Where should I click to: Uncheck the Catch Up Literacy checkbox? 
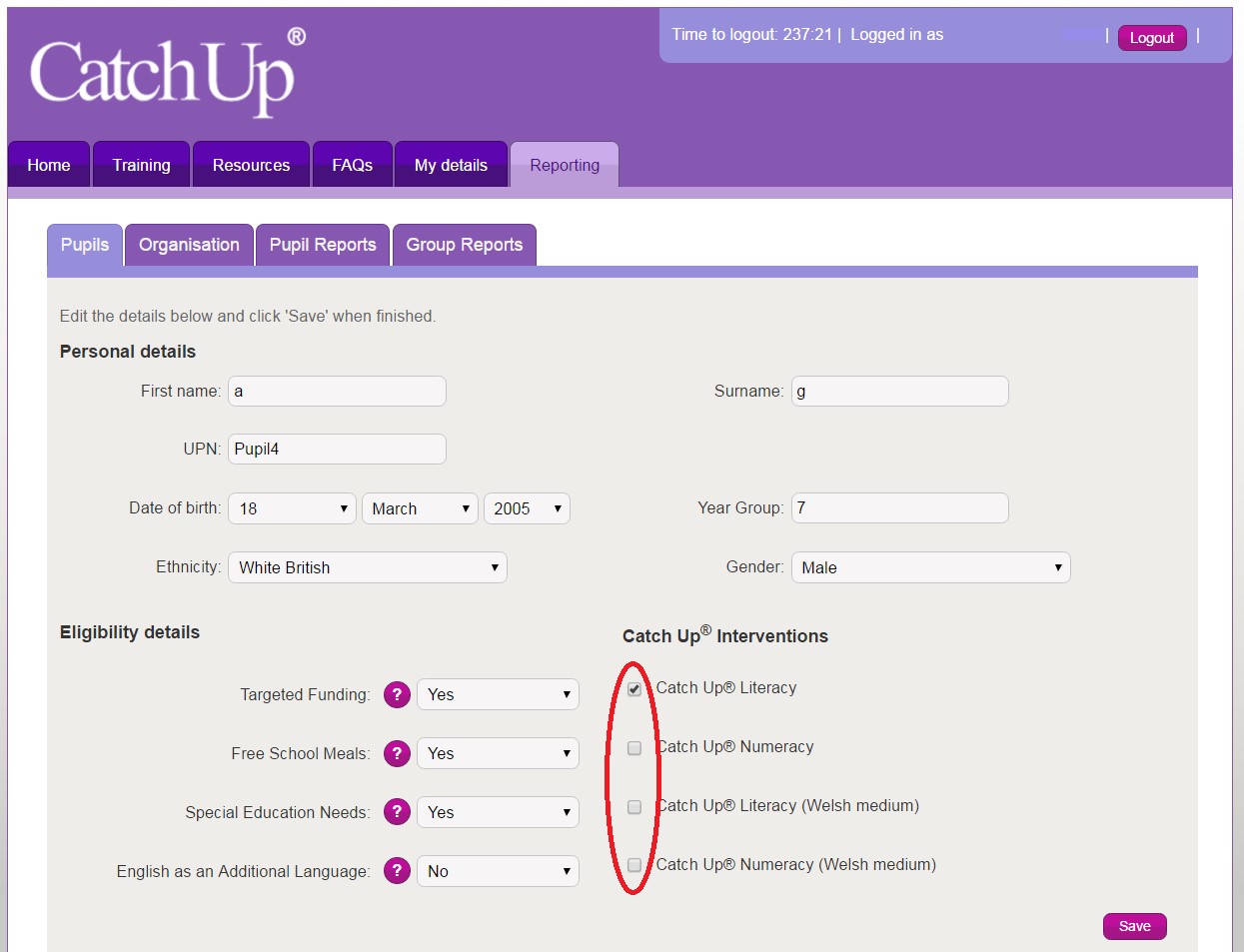(x=634, y=689)
